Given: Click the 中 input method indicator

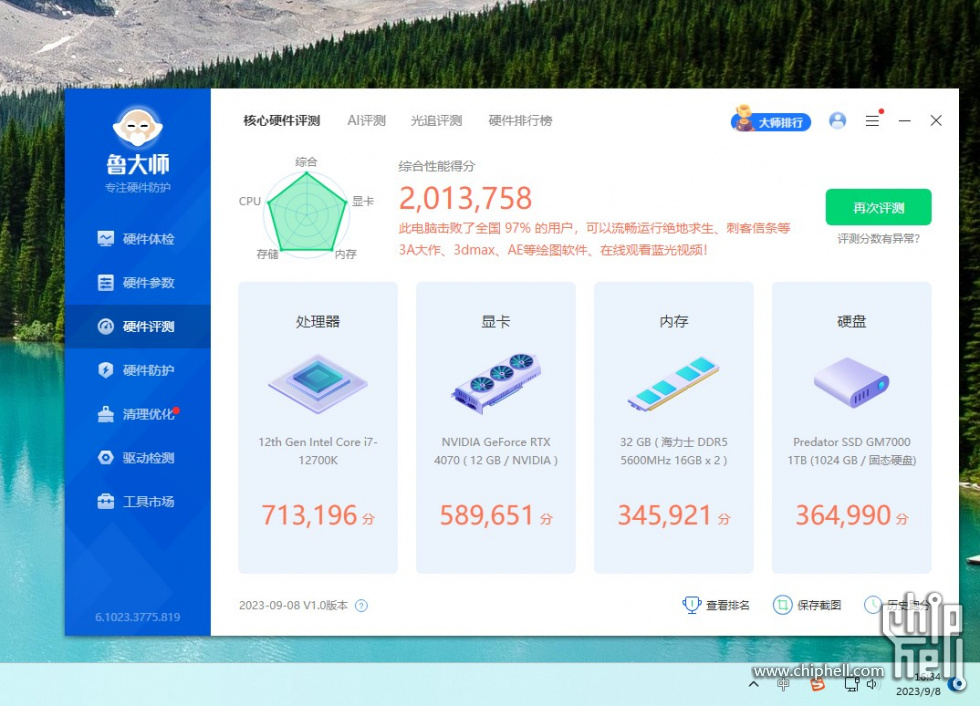Looking at the screenshot, I should (782, 685).
